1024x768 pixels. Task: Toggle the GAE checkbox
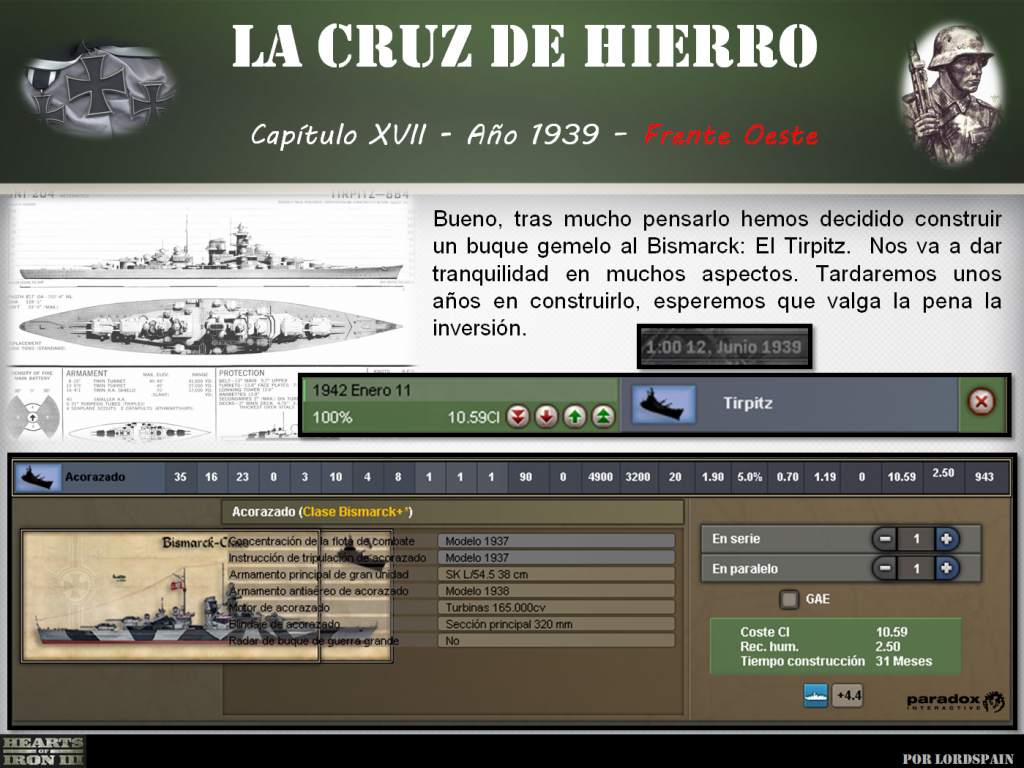pyautogui.click(x=789, y=599)
